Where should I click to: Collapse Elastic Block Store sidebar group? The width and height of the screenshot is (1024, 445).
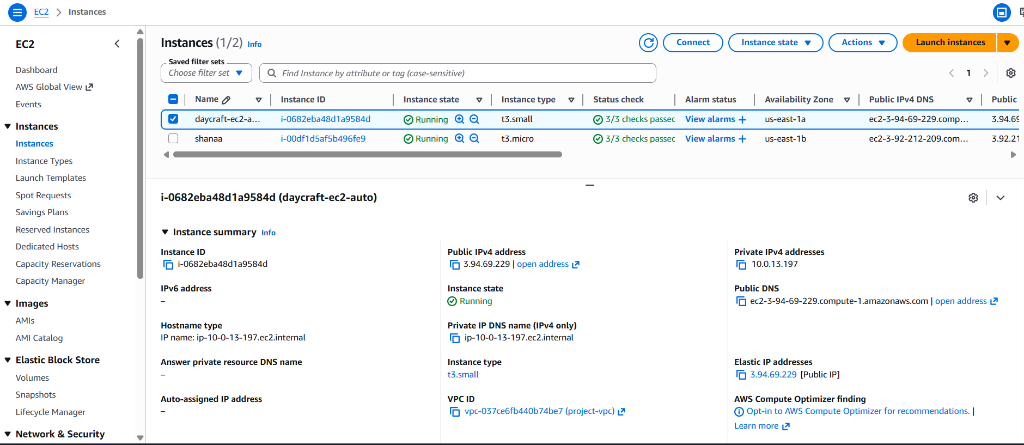8,360
